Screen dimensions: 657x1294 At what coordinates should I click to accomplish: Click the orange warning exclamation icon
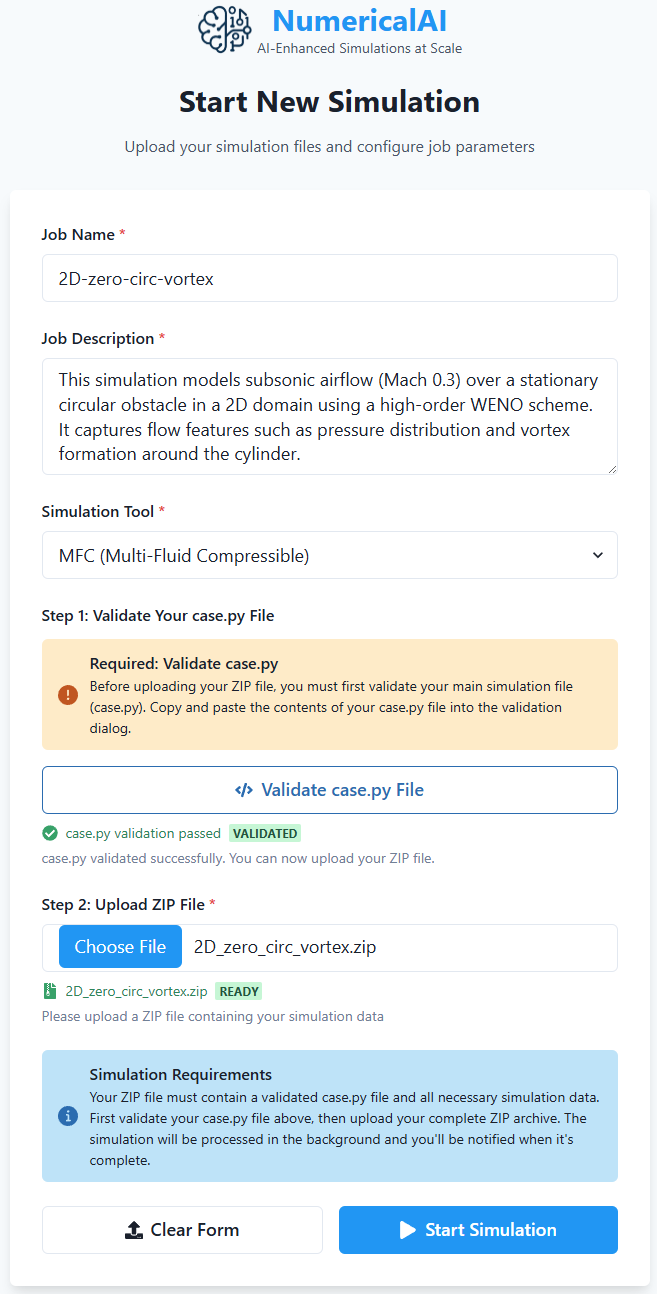pos(68,694)
